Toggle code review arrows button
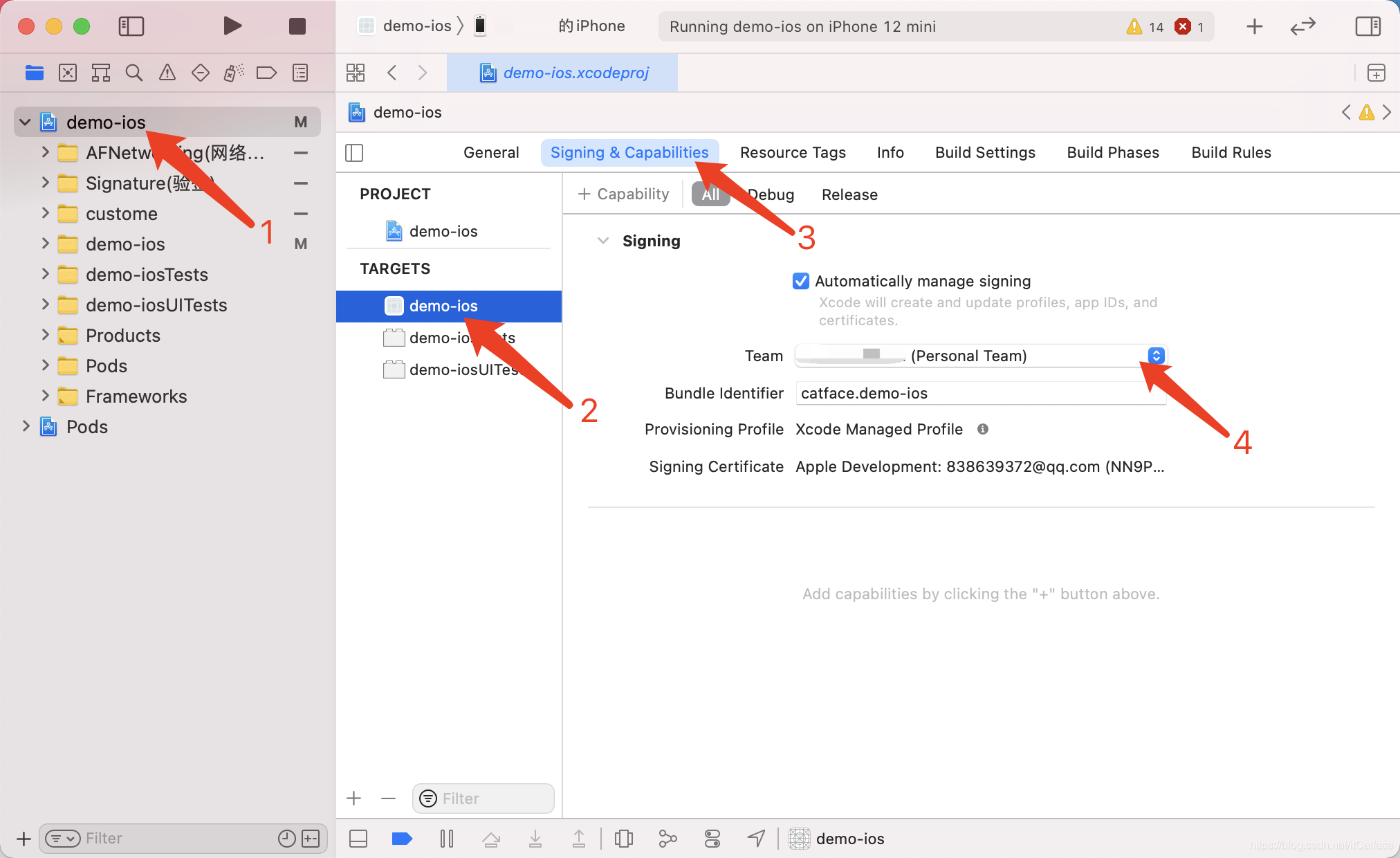 pyautogui.click(x=1303, y=26)
